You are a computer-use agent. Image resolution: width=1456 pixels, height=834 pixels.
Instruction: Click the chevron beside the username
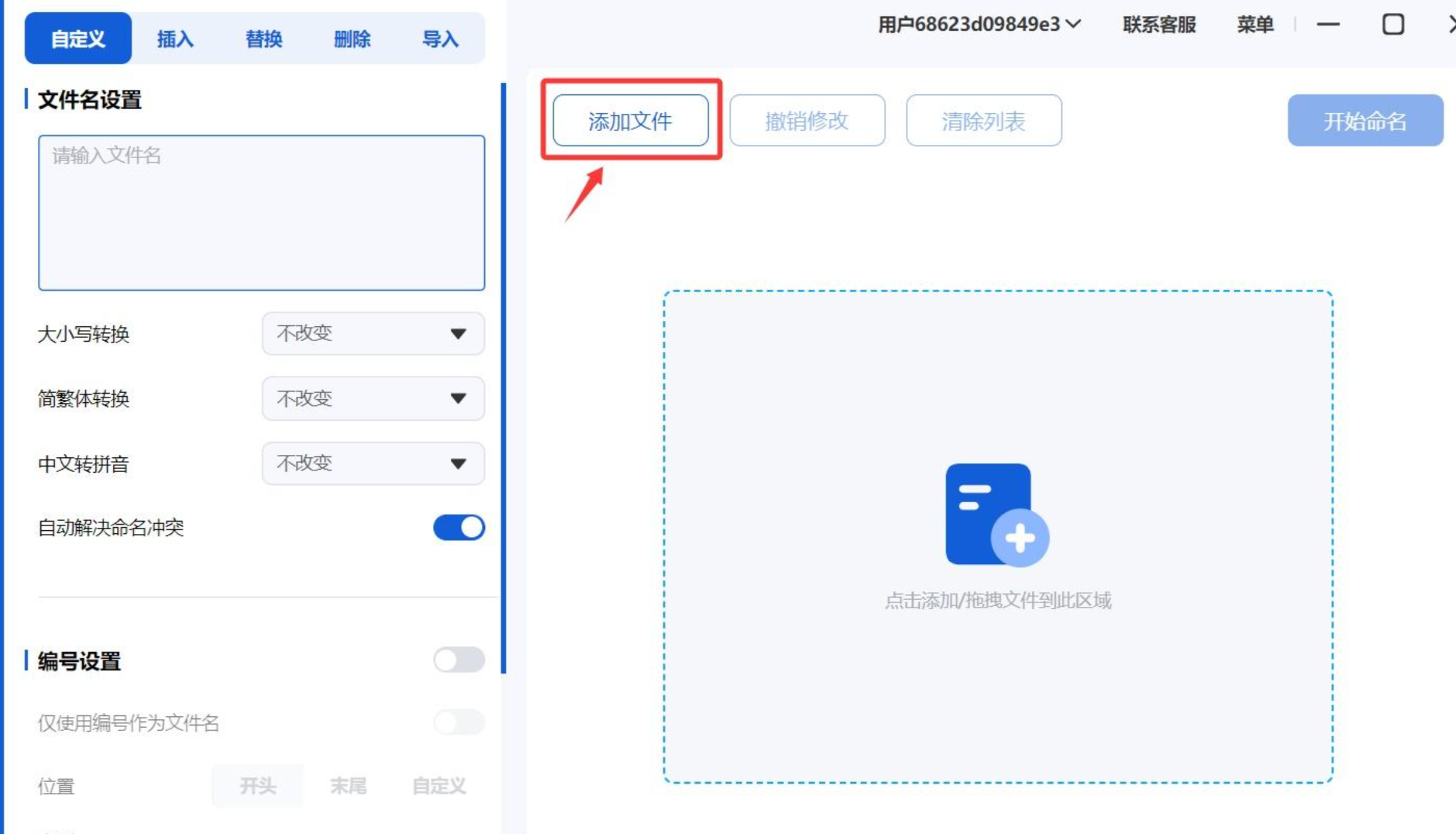click(x=1073, y=24)
